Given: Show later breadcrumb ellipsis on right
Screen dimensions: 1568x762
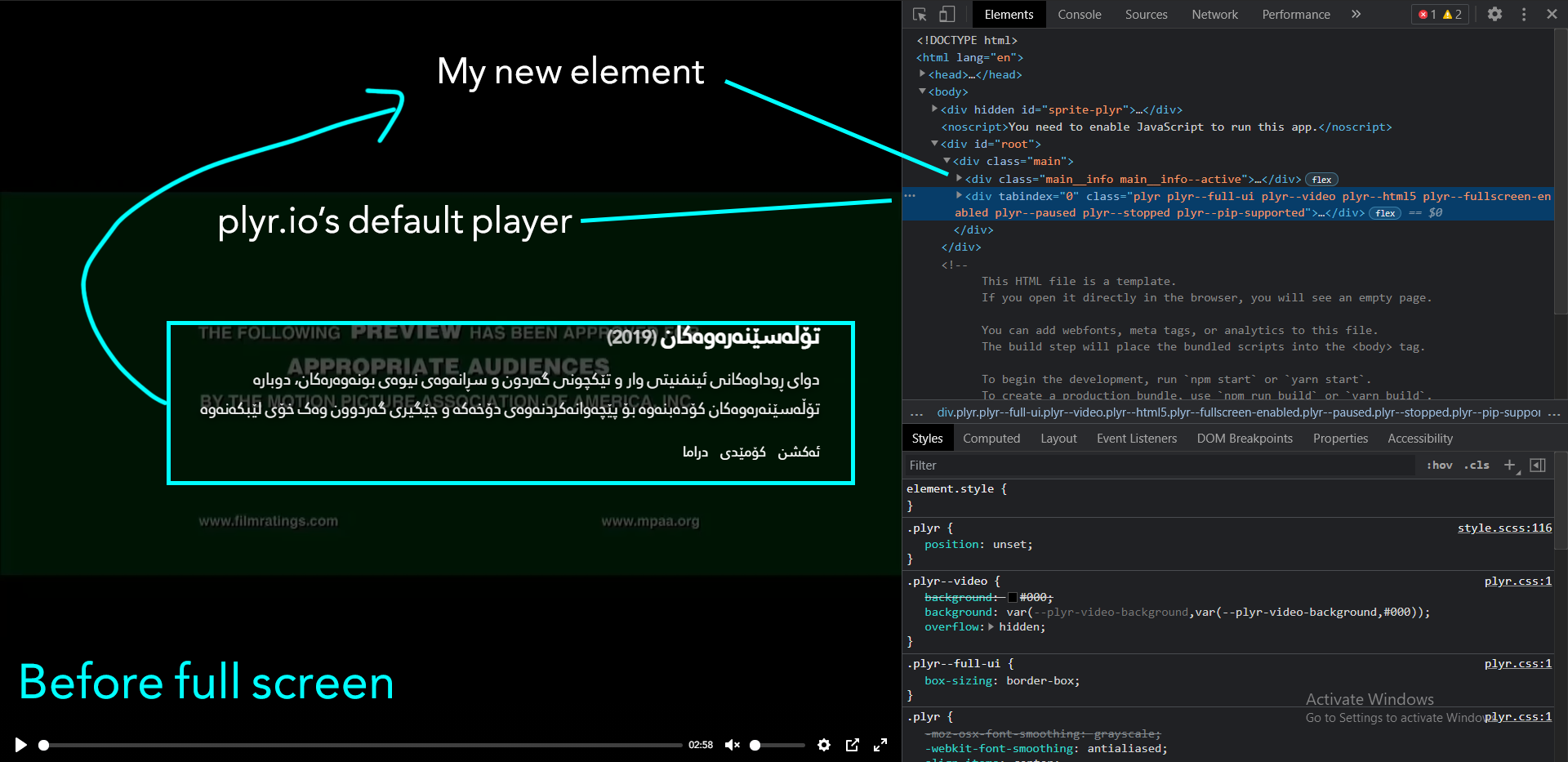Looking at the screenshot, I should 1553,412.
